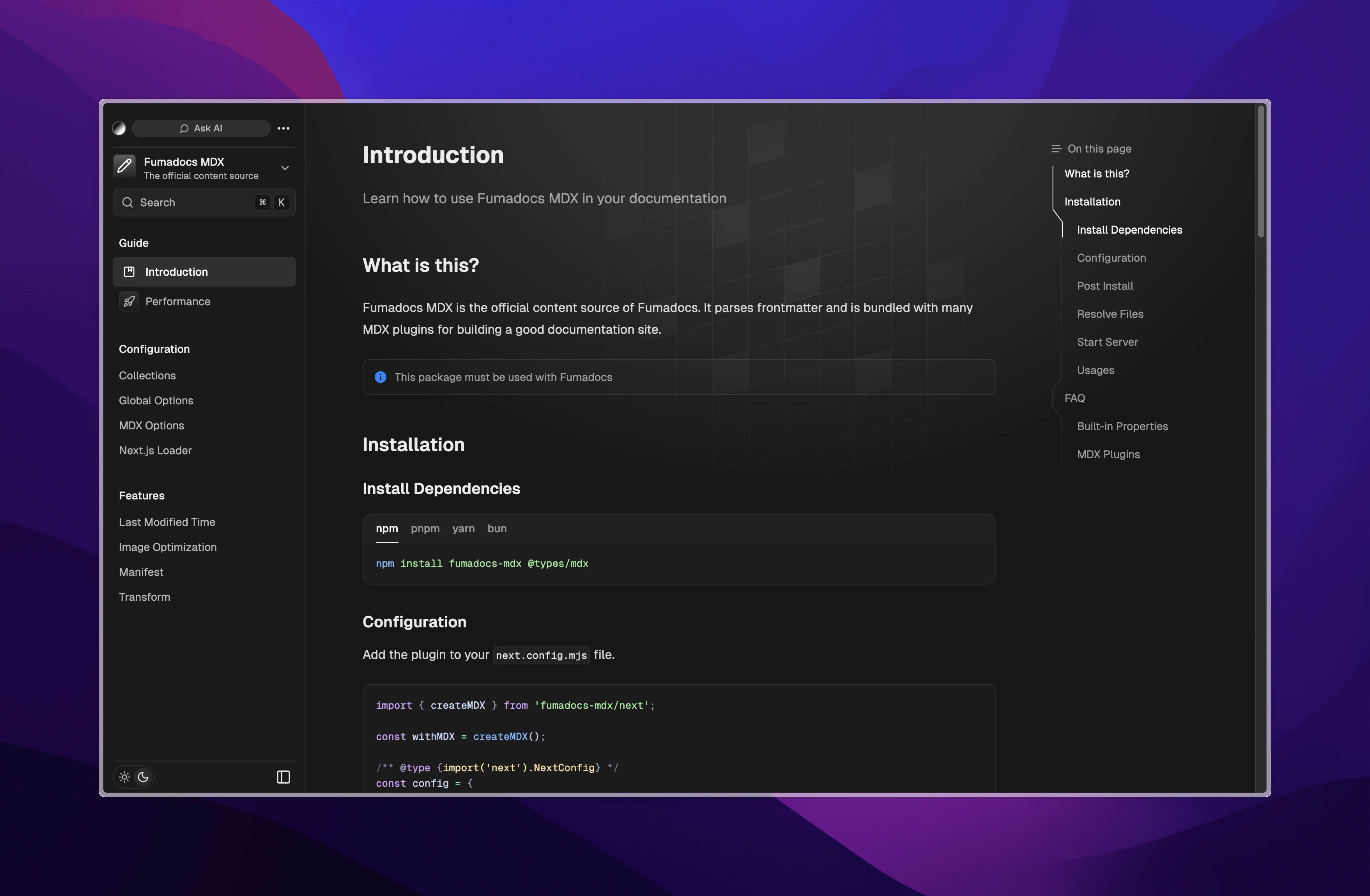The width and height of the screenshot is (1370, 896).
Task: Select the bun tab
Action: point(497,529)
